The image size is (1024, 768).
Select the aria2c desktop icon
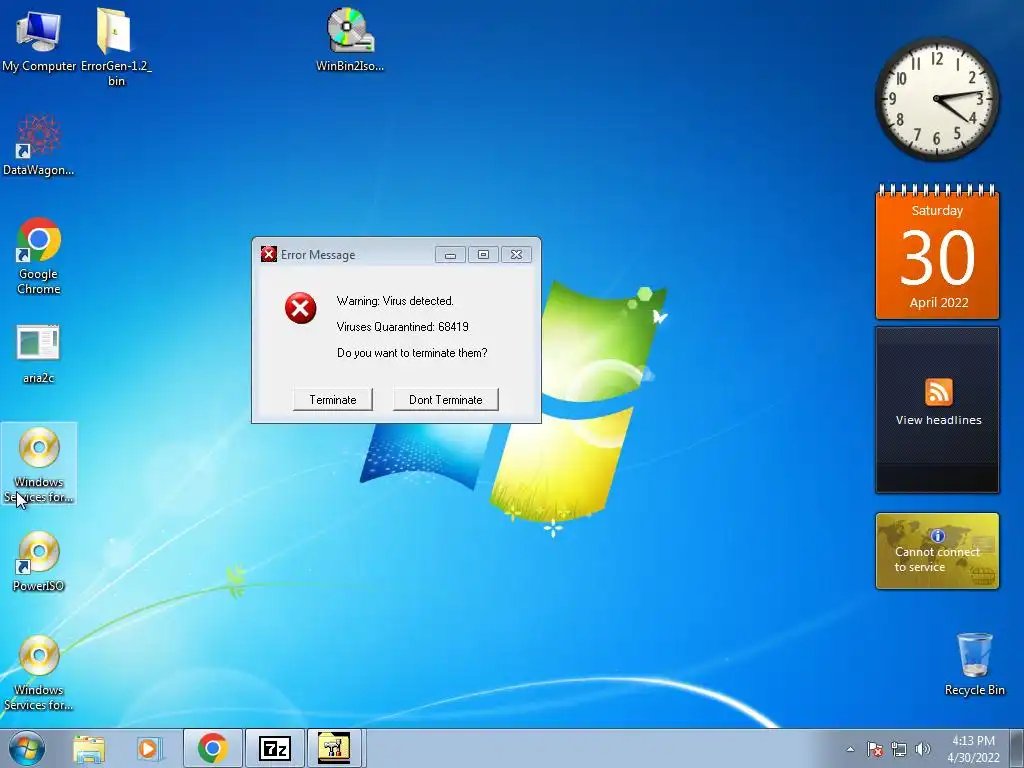point(39,354)
